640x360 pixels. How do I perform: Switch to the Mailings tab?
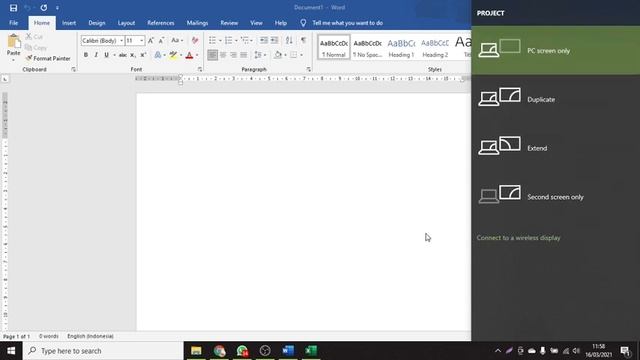197,23
